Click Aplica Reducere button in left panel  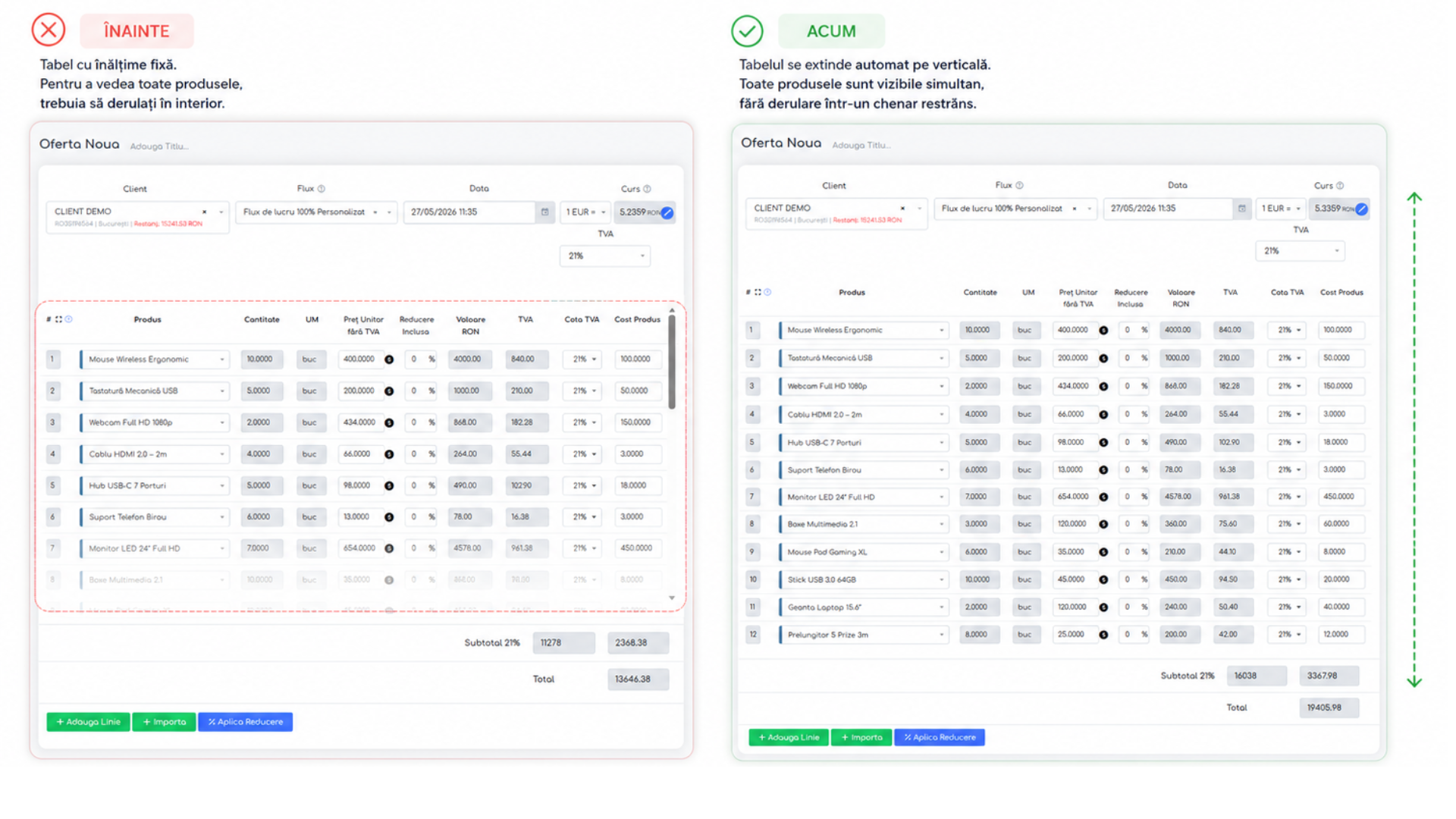(x=246, y=722)
